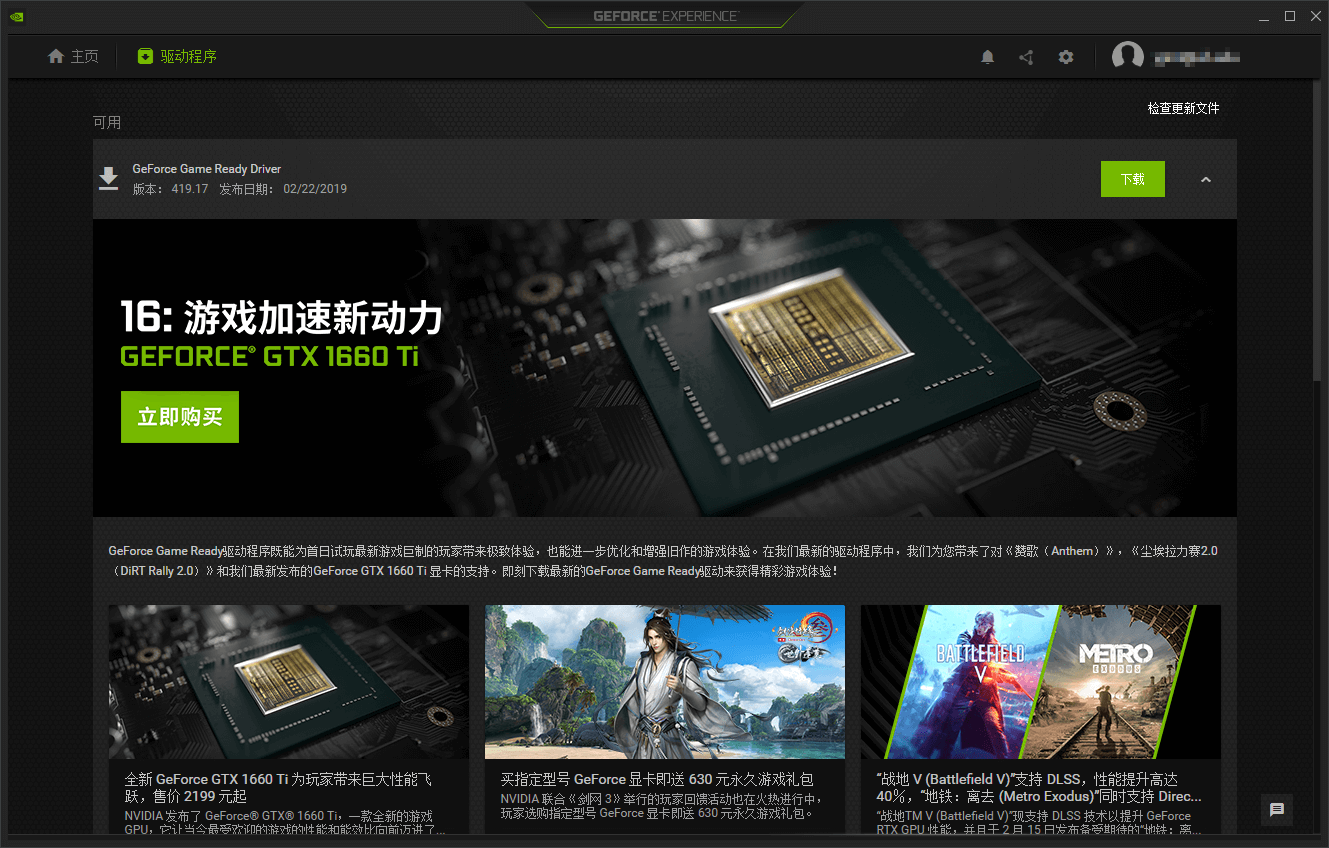The height and width of the screenshot is (848, 1329).
Task: Click the vertical scrollbar thumb
Action: click(x=1318, y=230)
